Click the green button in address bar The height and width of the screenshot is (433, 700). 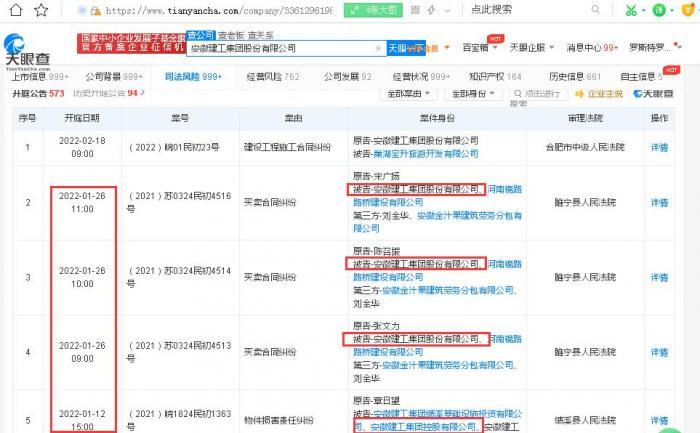(373, 10)
